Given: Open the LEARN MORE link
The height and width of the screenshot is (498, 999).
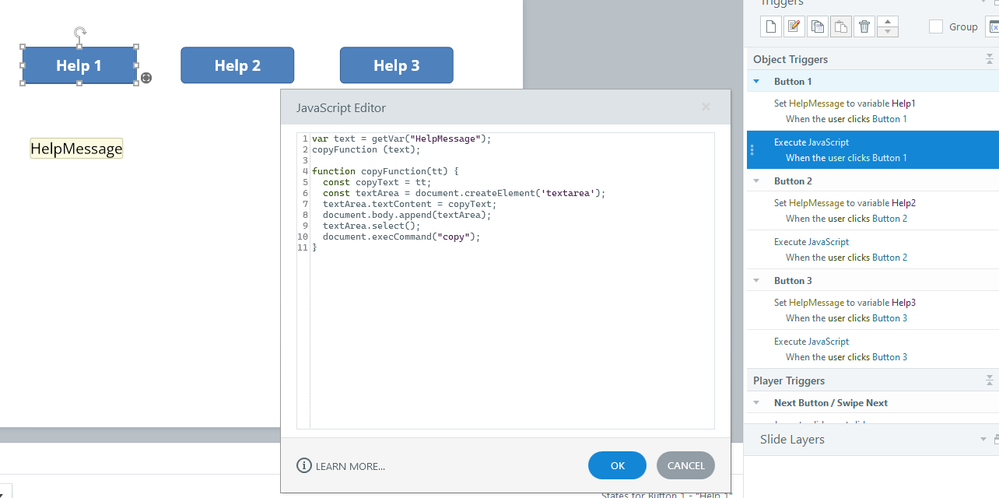Looking at the screenshot, I should (350, 466).
